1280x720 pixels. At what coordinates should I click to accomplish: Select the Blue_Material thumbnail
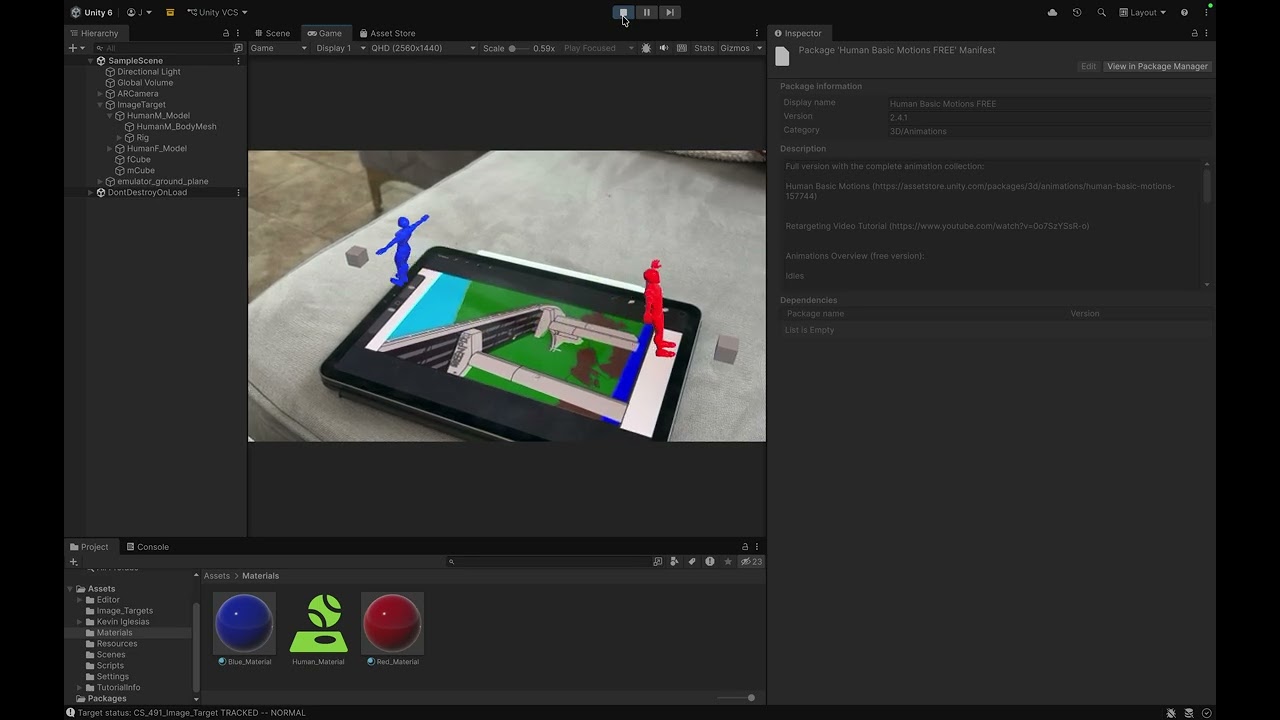[244, 623]
